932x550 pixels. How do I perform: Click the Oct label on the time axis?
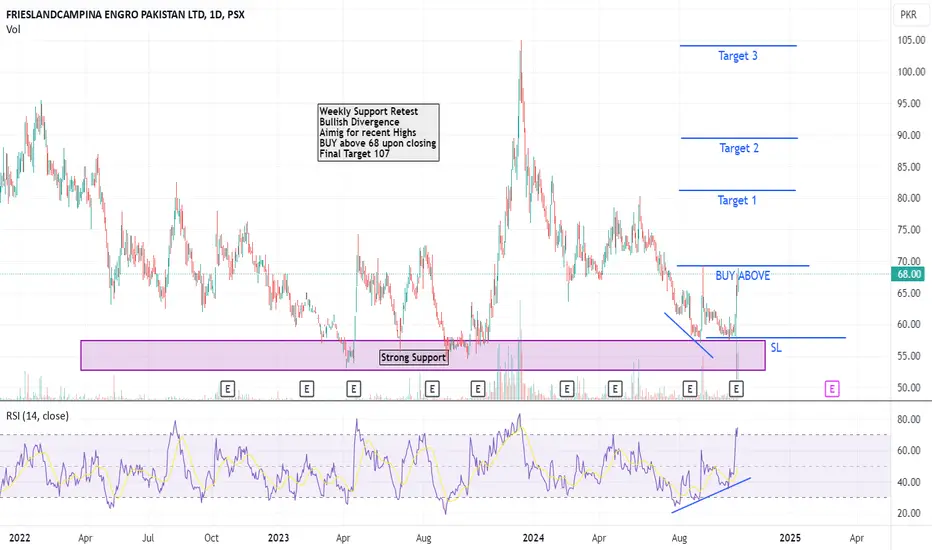tap(212, 538)
